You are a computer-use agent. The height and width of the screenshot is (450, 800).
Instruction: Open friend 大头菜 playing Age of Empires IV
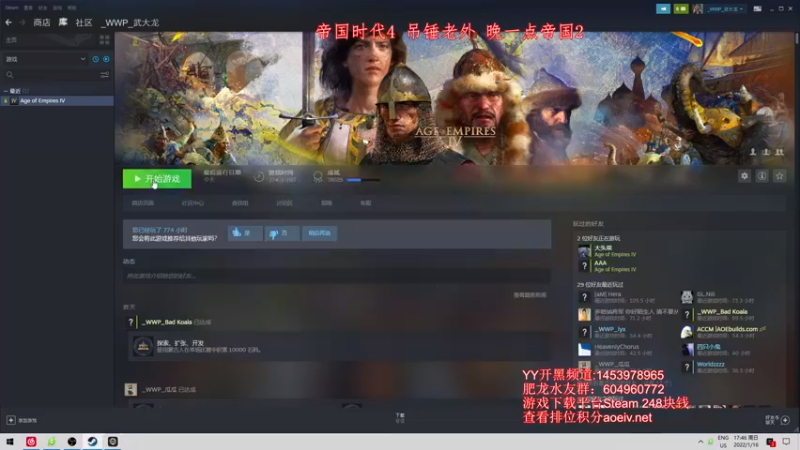point(607,251)
